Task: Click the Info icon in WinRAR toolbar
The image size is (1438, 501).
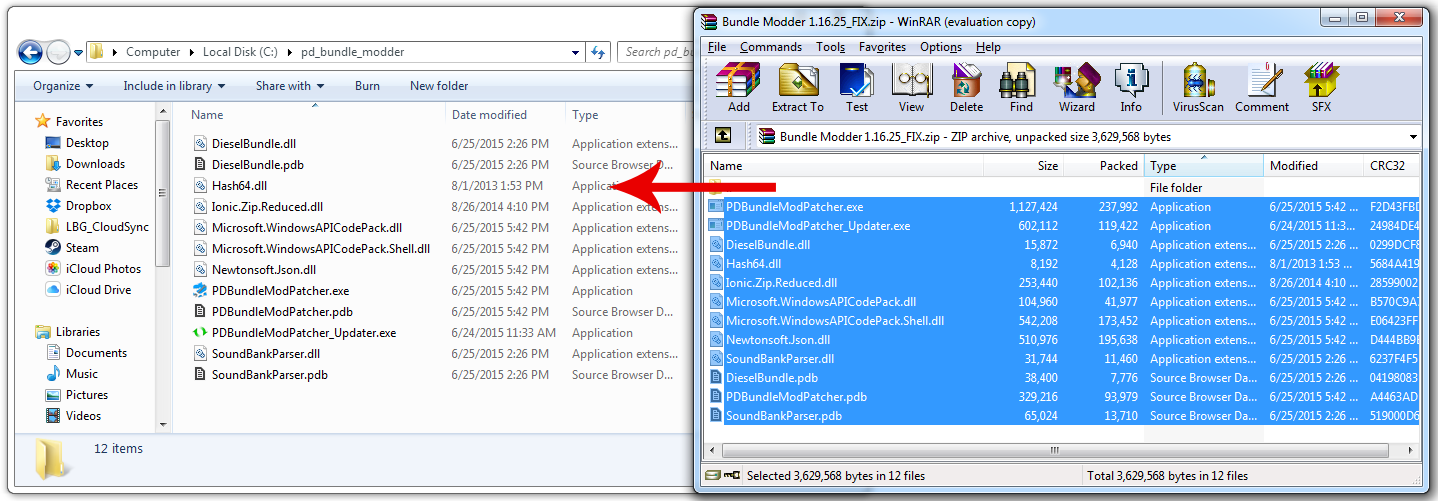Action: pyautogui.click(x=1131, y=88)
